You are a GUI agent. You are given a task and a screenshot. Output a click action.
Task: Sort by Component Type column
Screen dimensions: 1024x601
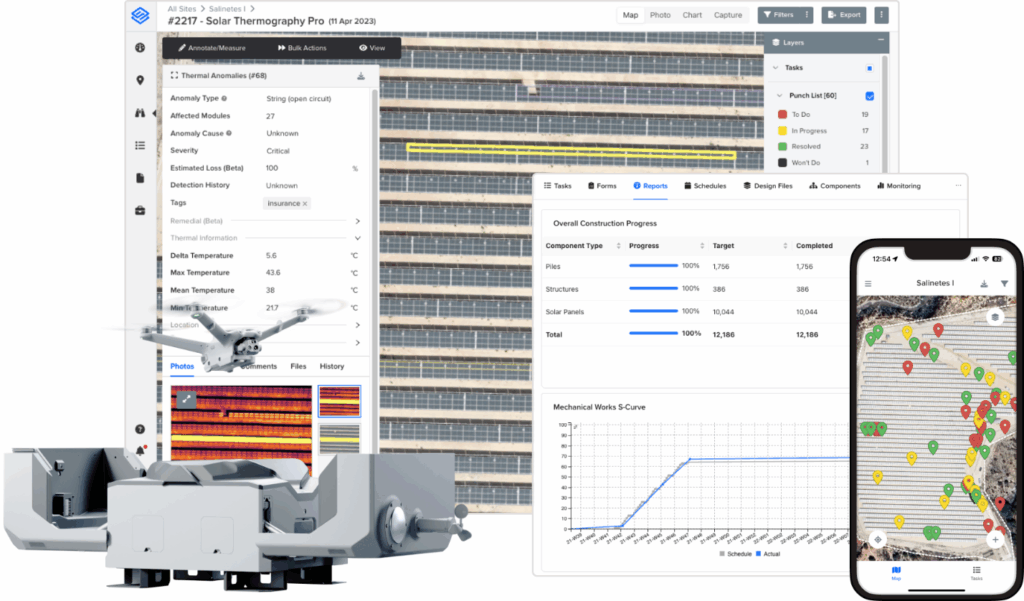[x=618, y=246]
